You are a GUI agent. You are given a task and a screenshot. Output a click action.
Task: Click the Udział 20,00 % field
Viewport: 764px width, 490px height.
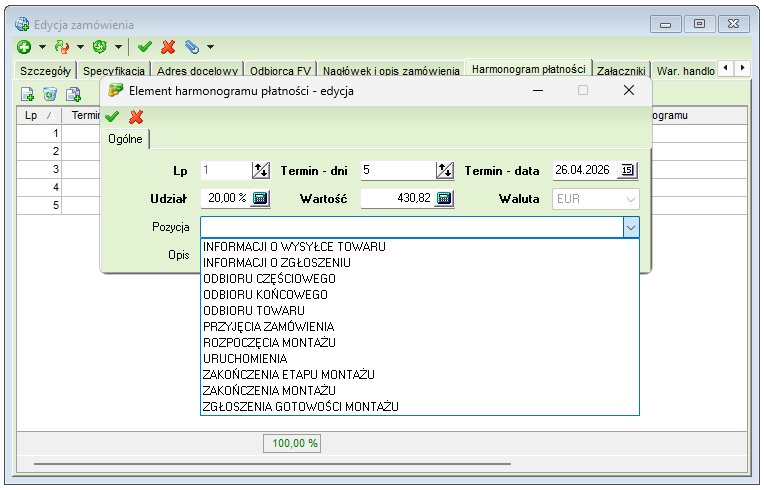tap(226, 198)
